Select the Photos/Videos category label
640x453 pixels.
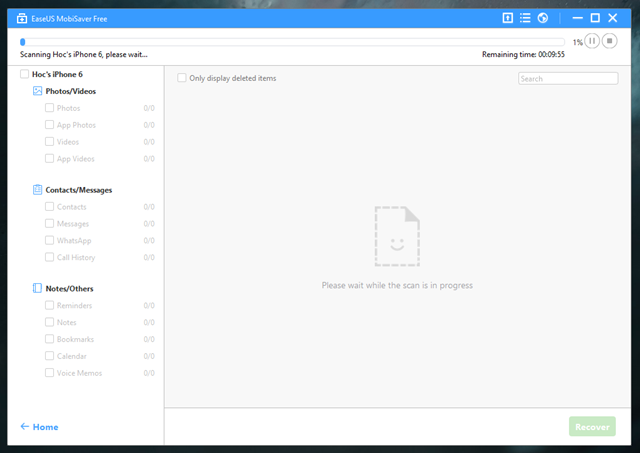click(x=71, y=91)
